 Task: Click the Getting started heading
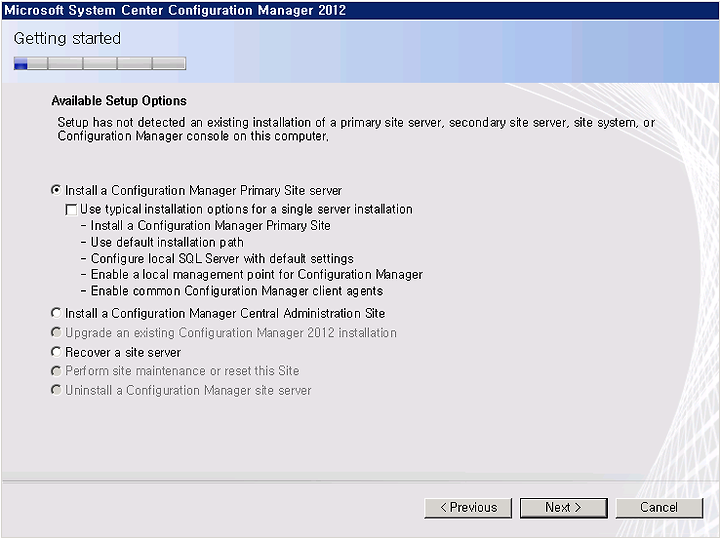tap(67, 39)
